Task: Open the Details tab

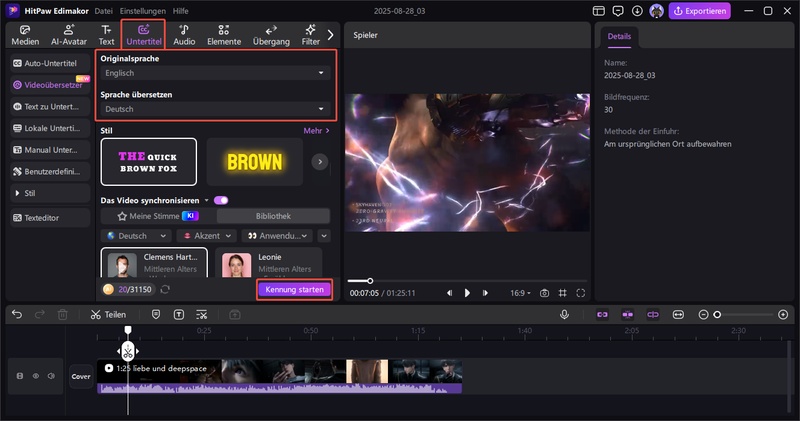Action: (619, 37)
